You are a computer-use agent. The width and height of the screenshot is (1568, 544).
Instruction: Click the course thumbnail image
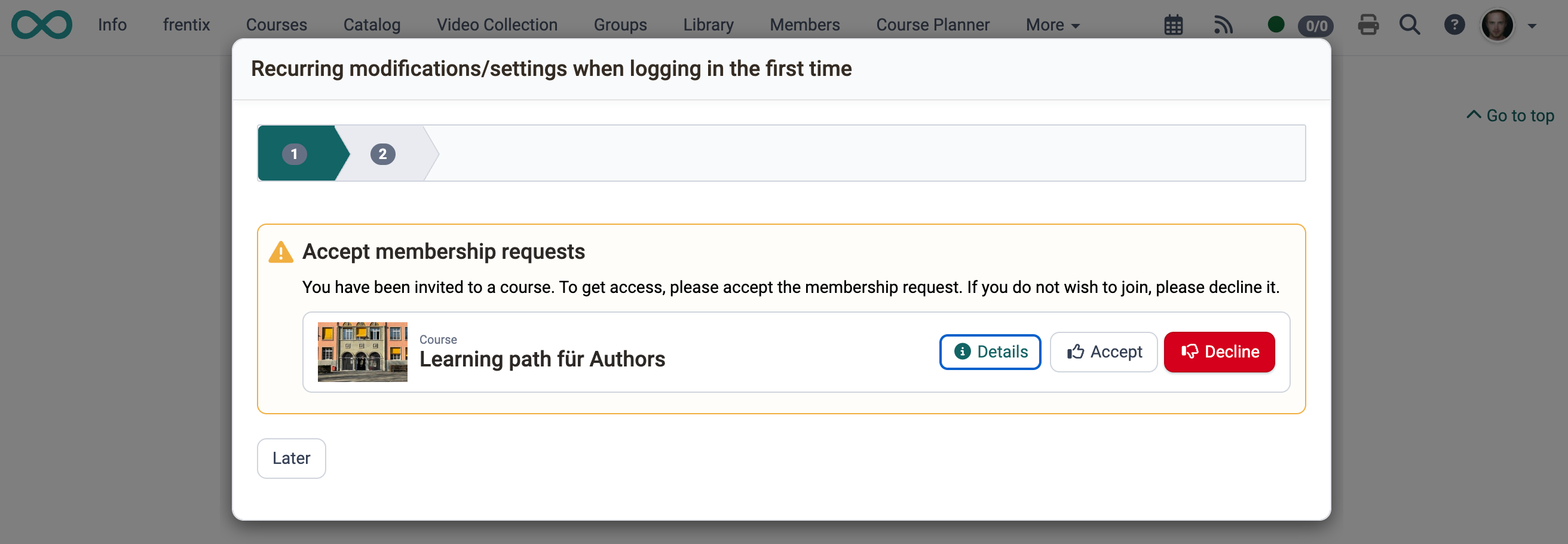click(362, 352)
